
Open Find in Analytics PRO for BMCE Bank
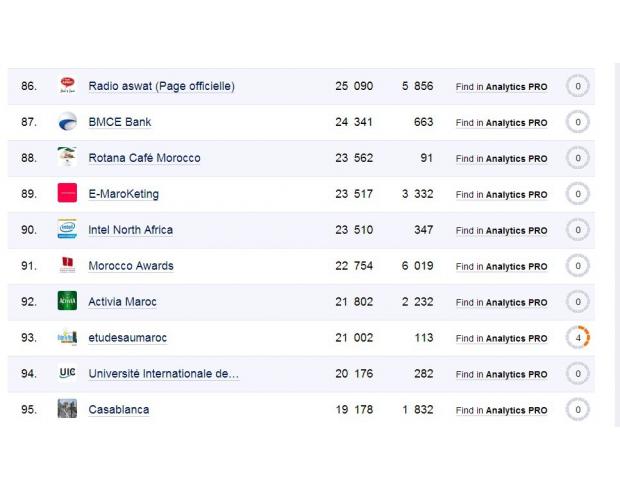point(501,123)
